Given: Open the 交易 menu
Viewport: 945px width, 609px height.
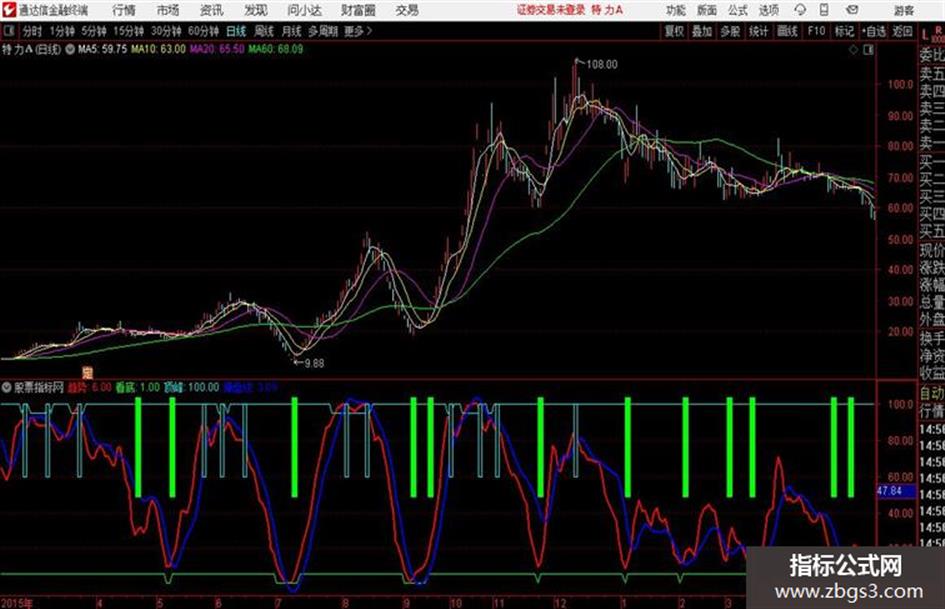Looking at the screenshot, I should click(407, 10).
